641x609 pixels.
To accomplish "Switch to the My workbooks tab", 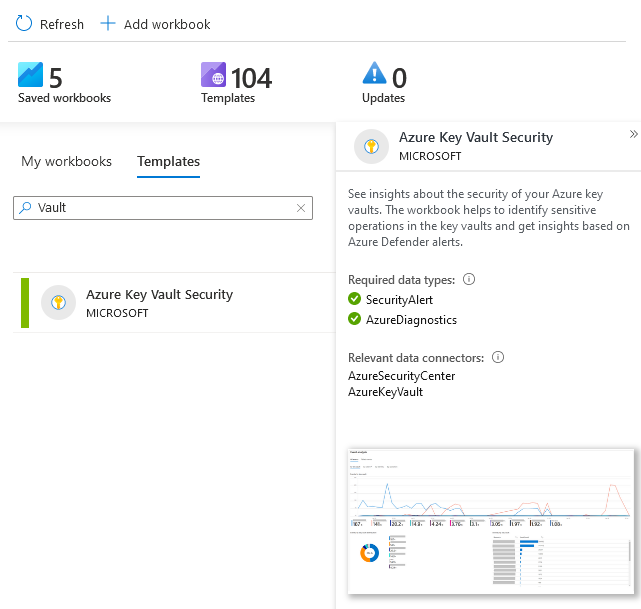I will pyautogui.click(x=66, y=162).
